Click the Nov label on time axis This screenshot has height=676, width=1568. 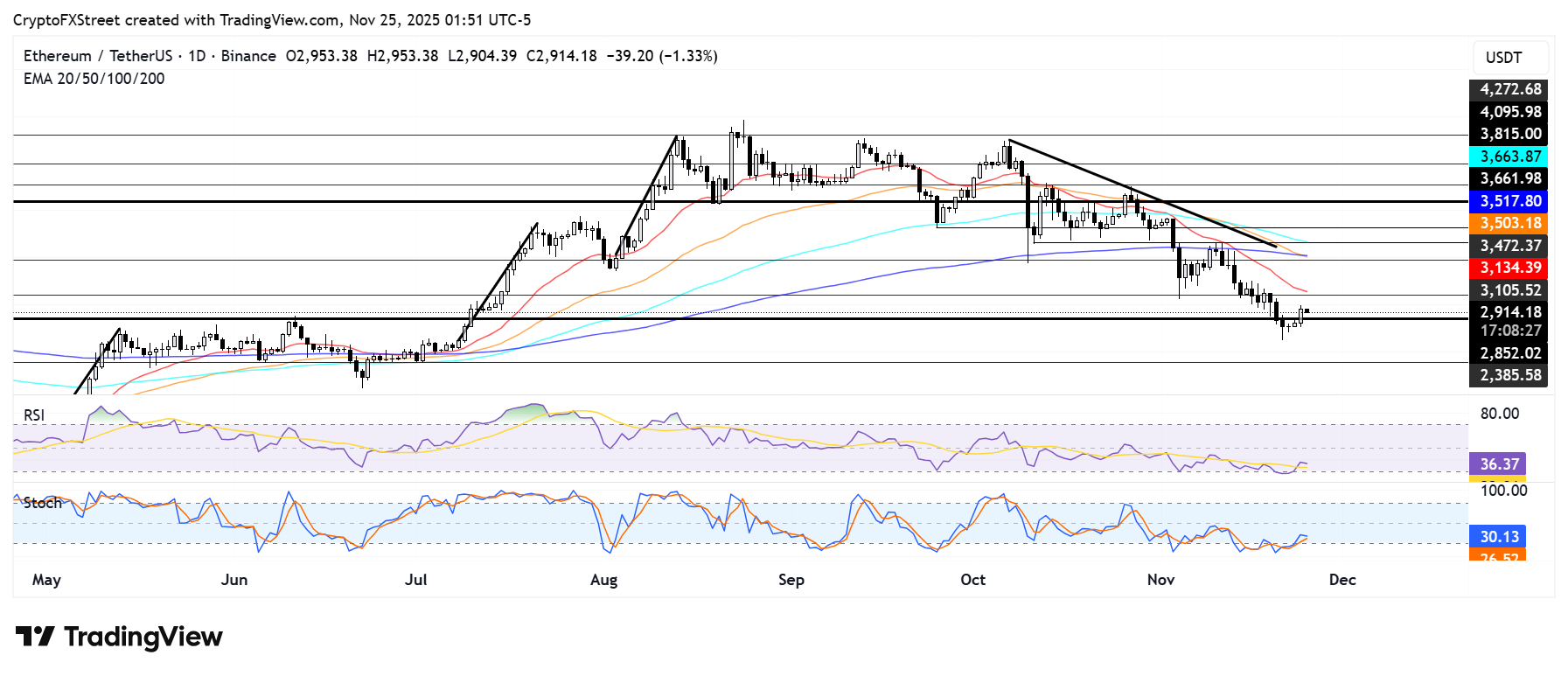pos(1160,580)
